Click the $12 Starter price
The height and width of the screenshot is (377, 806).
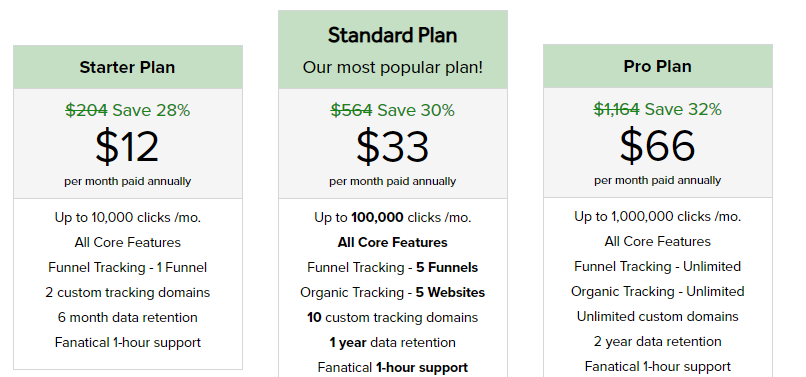[127, 147]
